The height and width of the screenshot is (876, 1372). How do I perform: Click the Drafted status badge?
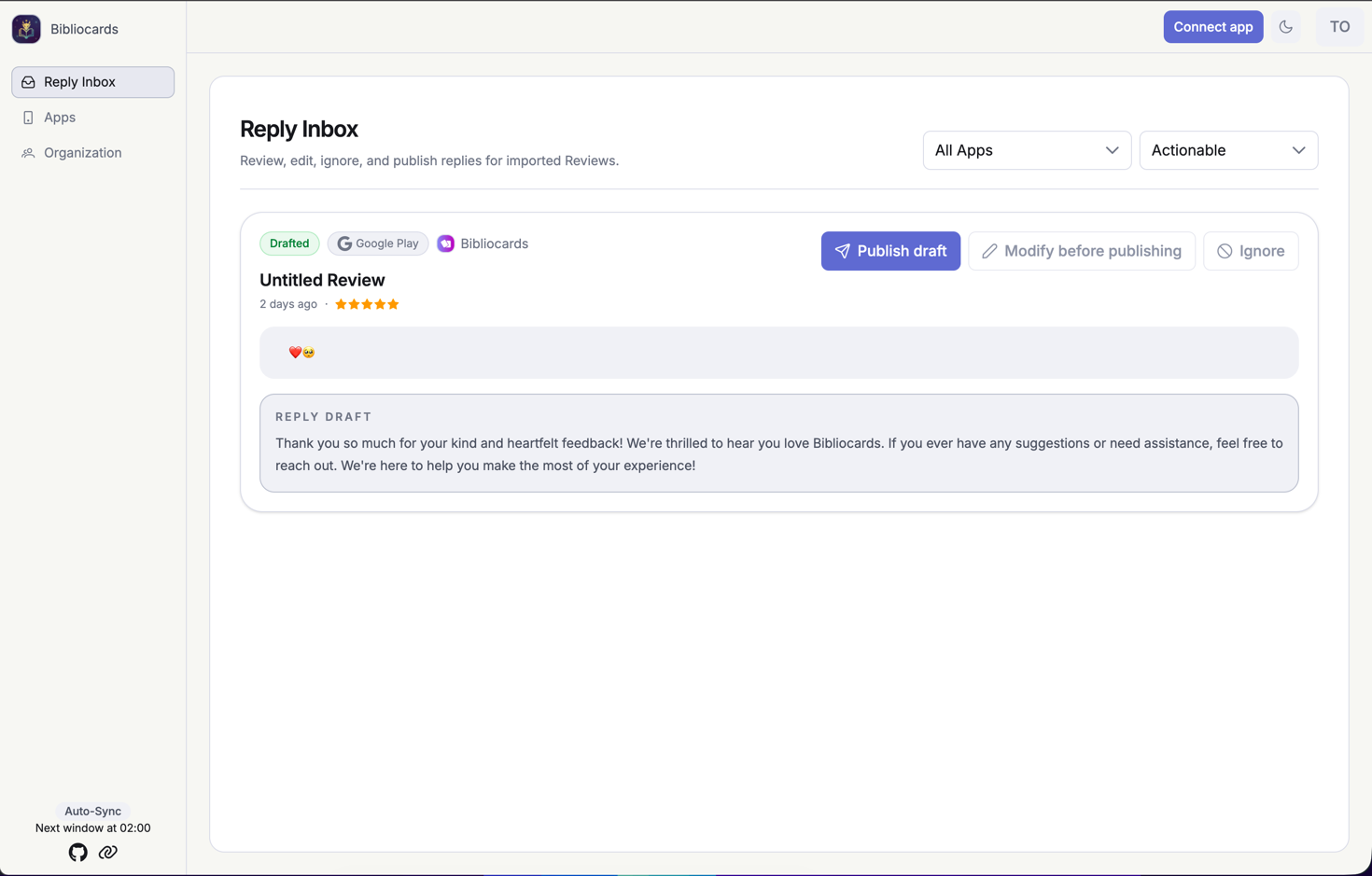pyautogui.click(x=289, y=243)
